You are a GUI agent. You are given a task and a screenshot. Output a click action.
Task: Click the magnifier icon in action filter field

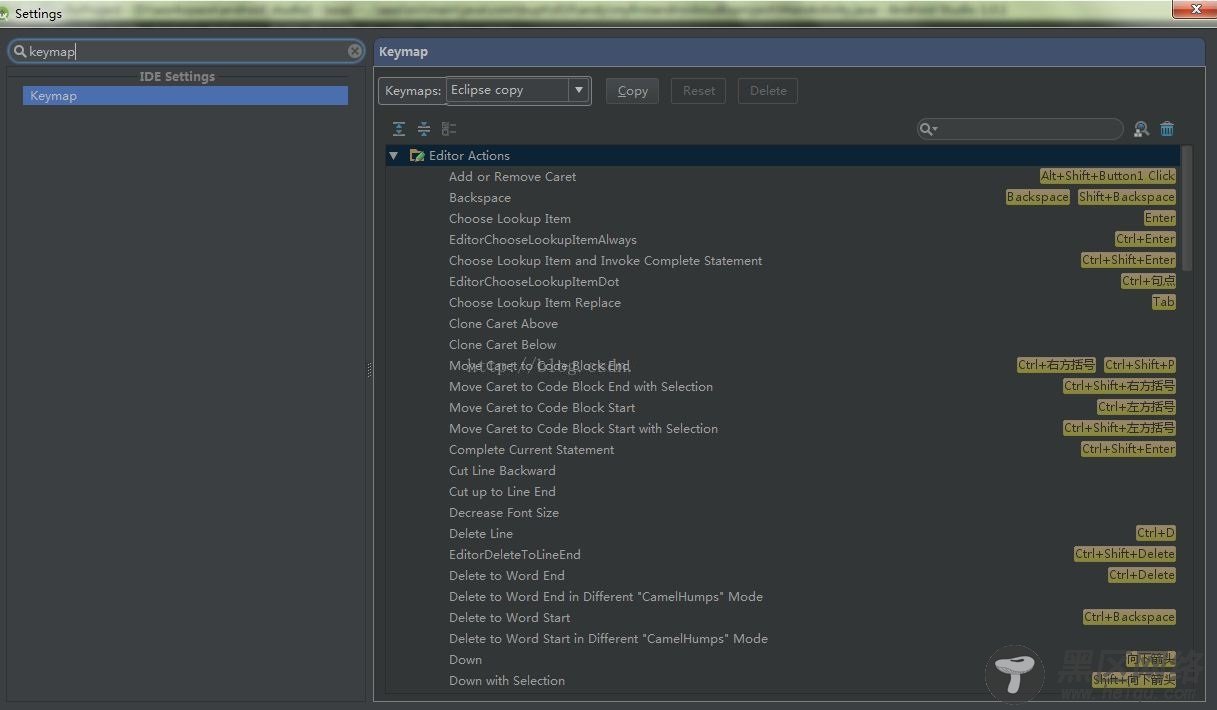point(928,129)
